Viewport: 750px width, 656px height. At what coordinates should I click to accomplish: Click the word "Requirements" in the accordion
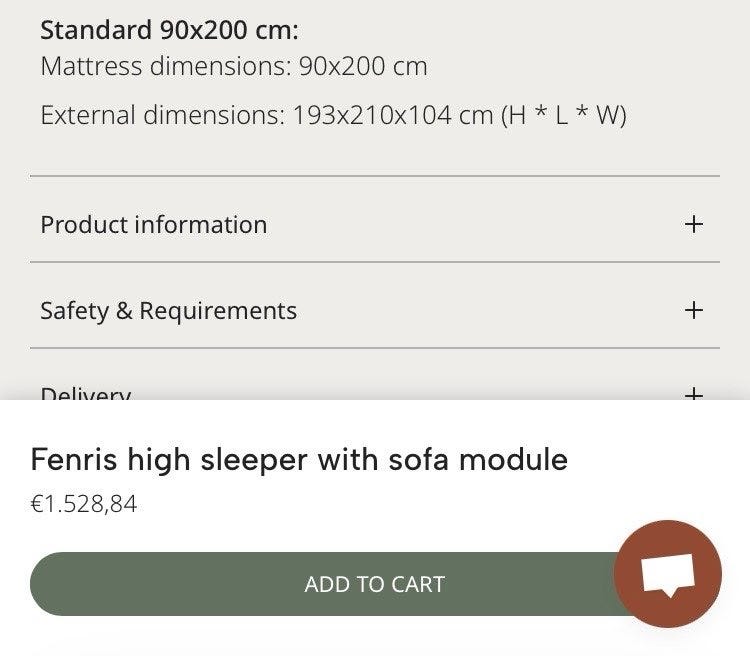[218, 311]
